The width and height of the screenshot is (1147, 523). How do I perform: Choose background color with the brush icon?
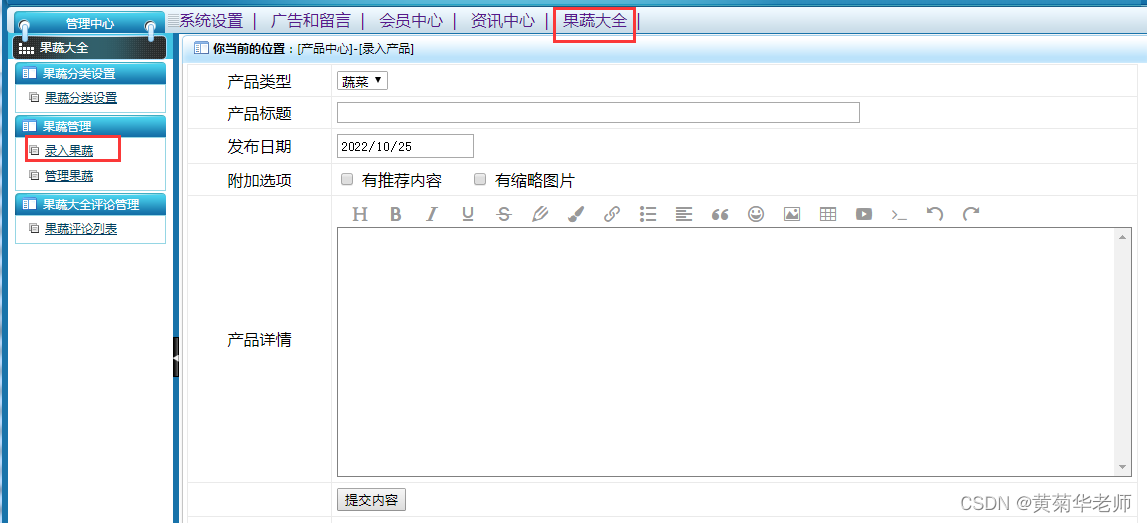[576, 214]
